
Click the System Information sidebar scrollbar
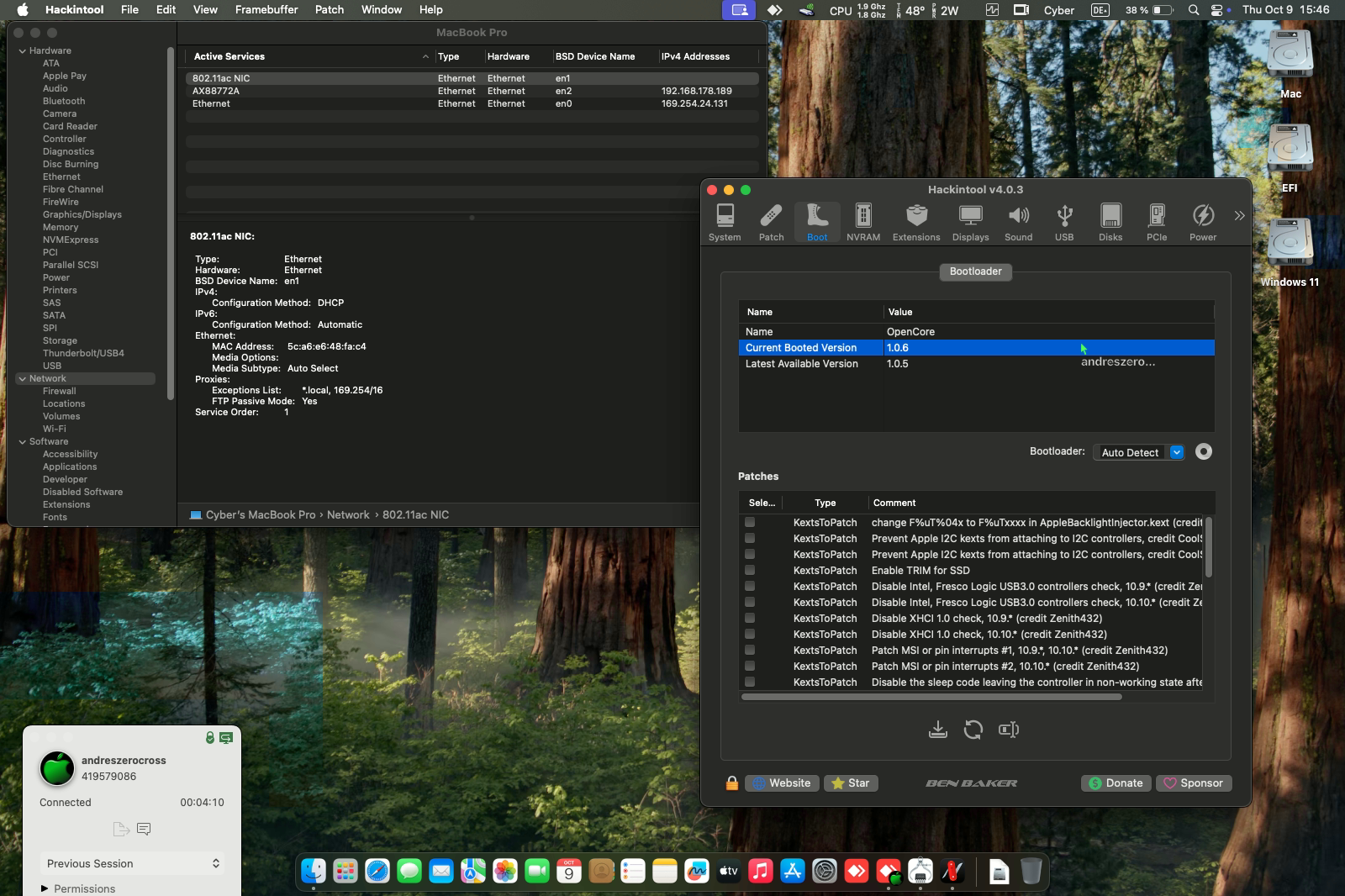click(171, 223)
